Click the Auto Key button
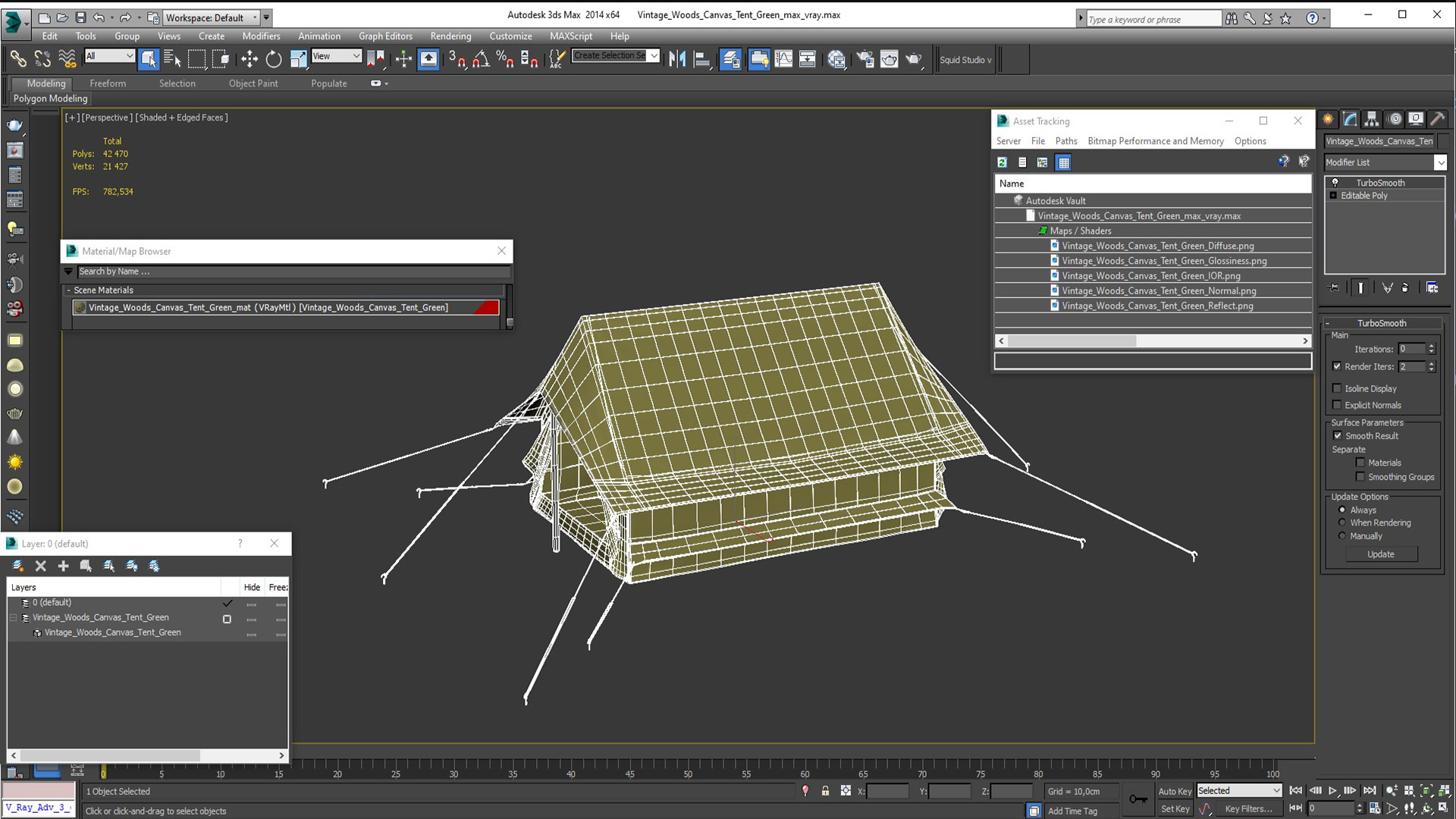 click(1175, 791)
